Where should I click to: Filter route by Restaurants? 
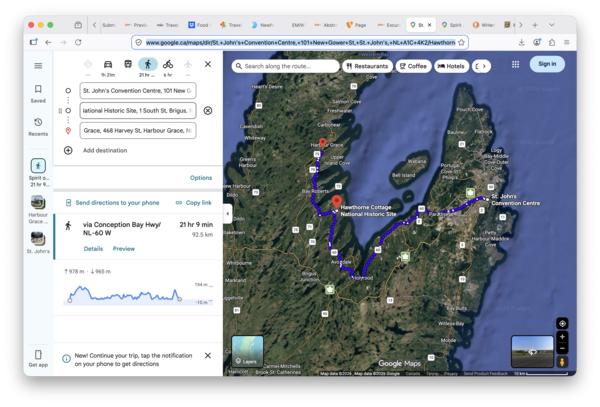pos(367,66)
